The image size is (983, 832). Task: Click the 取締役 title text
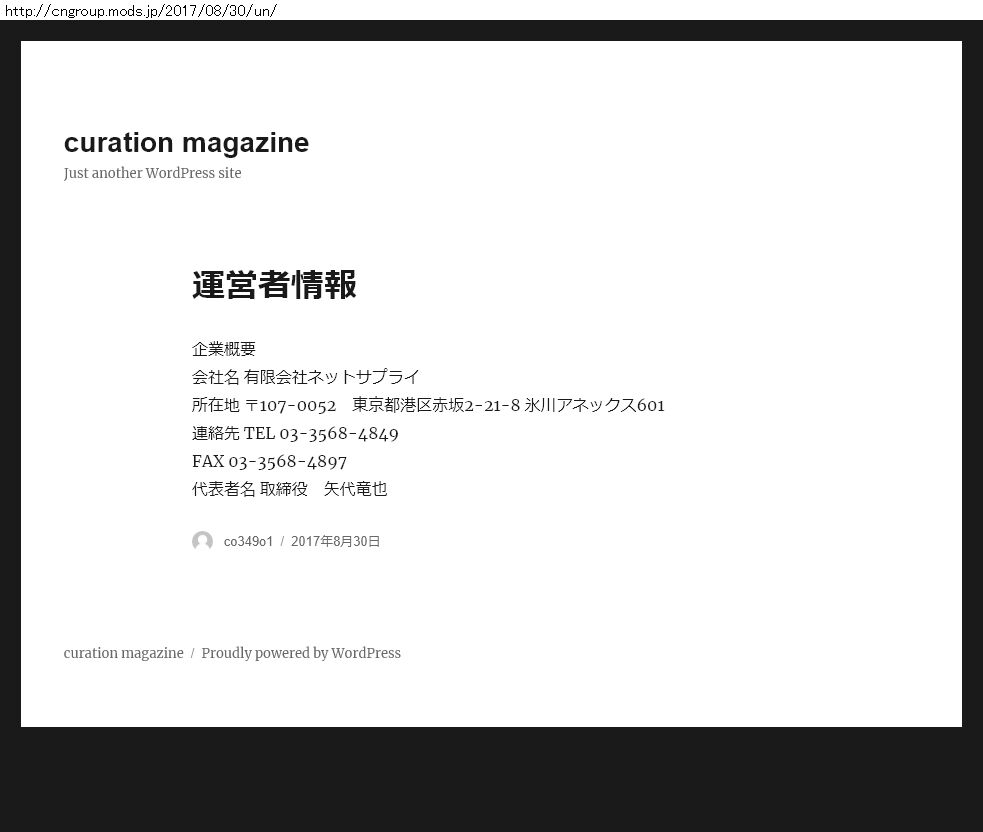284,489
